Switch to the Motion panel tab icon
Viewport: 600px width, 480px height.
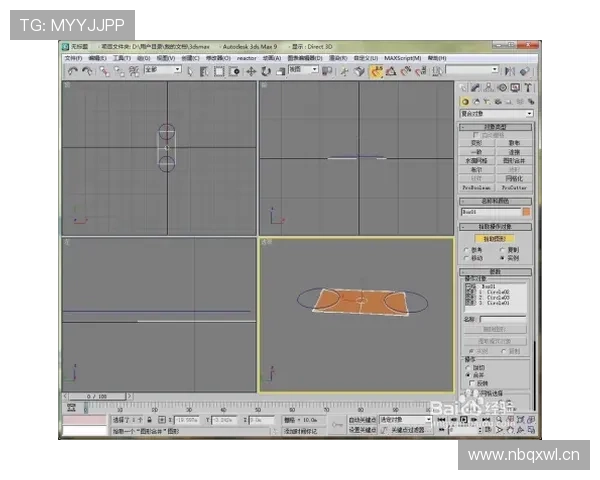[502, 88]
